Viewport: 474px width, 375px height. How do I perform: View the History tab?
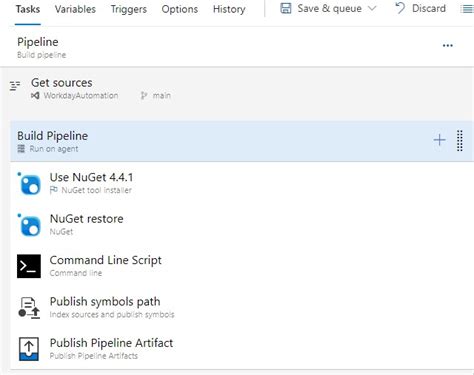tap(229, 9)
